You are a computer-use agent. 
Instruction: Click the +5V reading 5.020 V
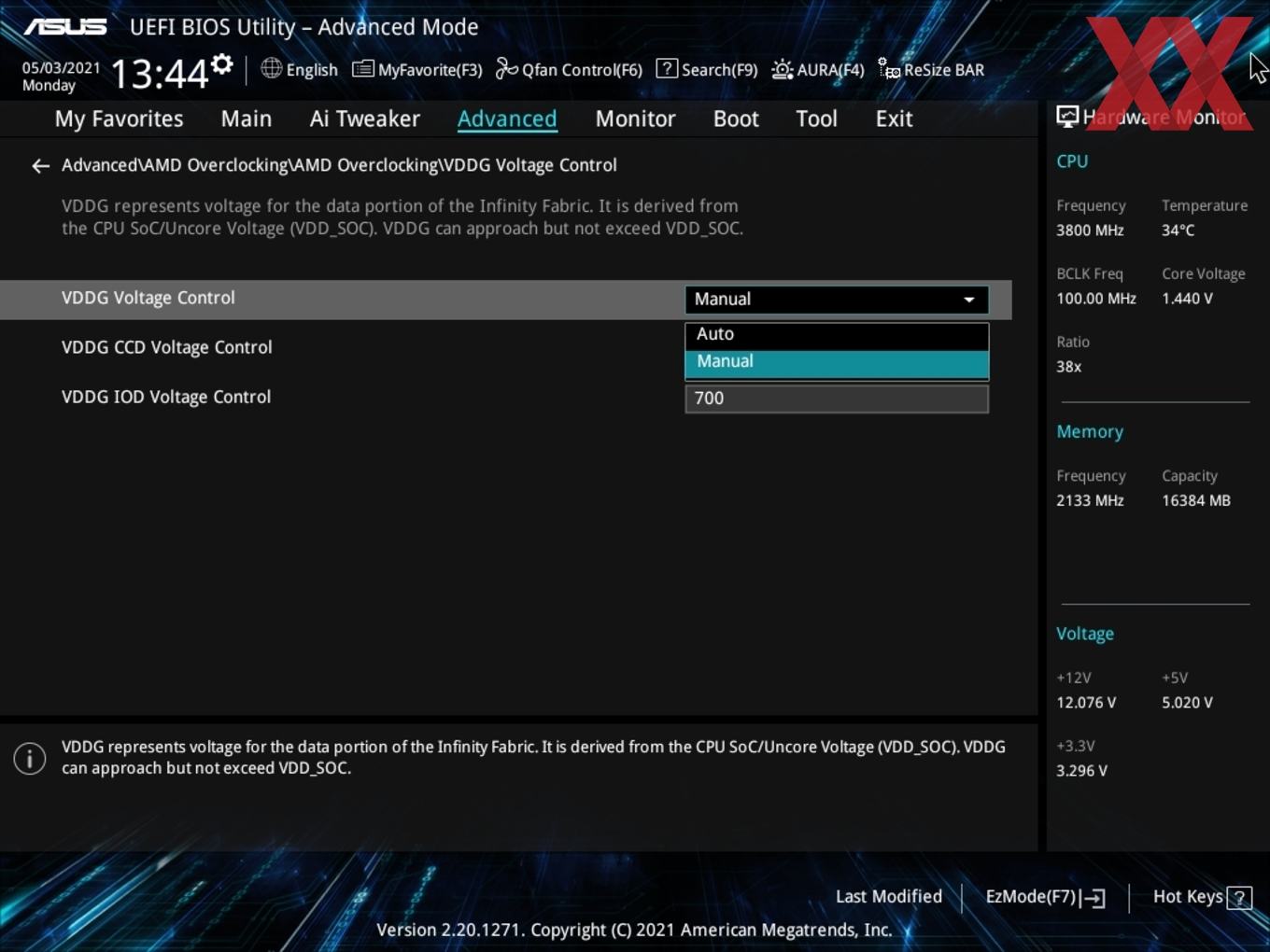(x=1187, y=703)
